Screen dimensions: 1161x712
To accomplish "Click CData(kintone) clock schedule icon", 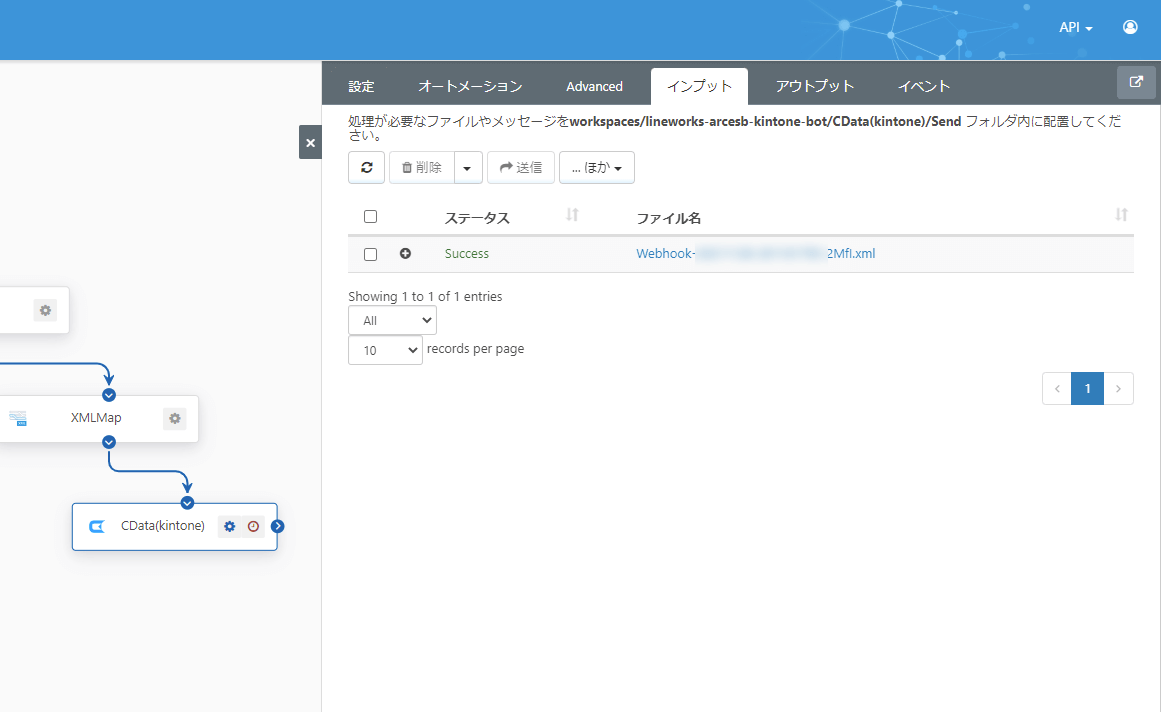I will [x=253, y=526].
